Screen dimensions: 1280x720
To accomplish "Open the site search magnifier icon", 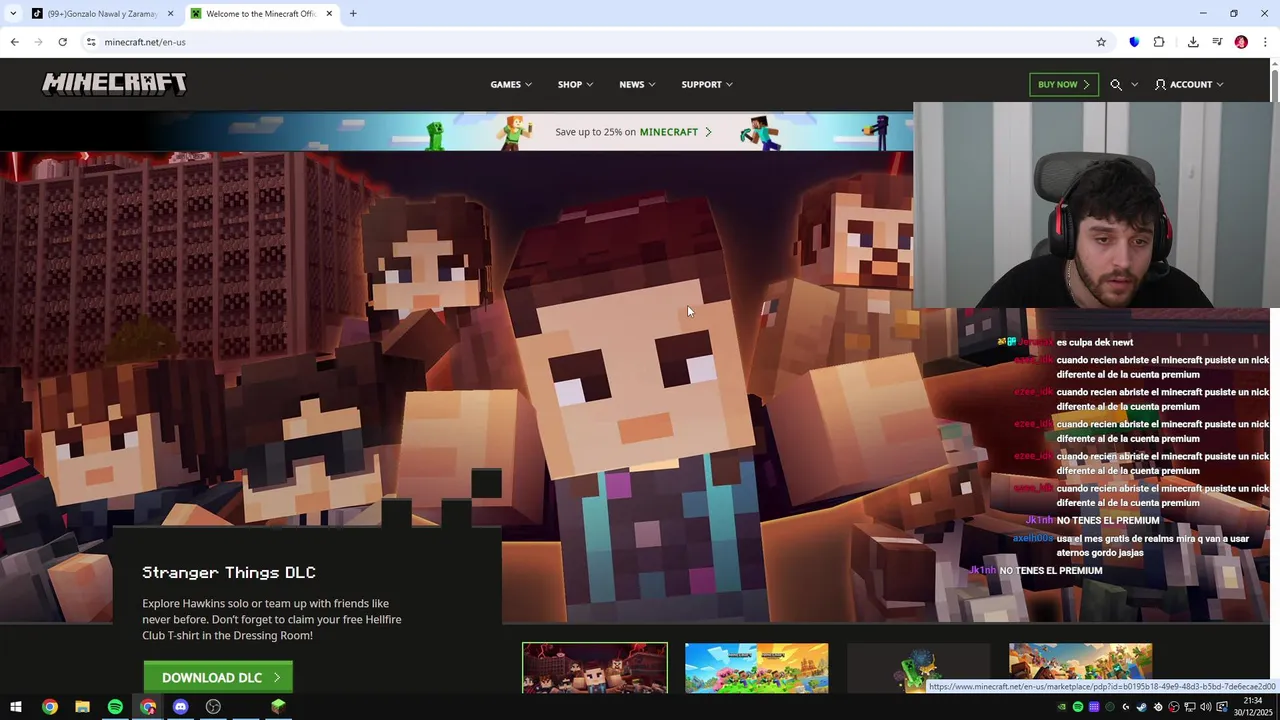I will tap(1116, 85).
